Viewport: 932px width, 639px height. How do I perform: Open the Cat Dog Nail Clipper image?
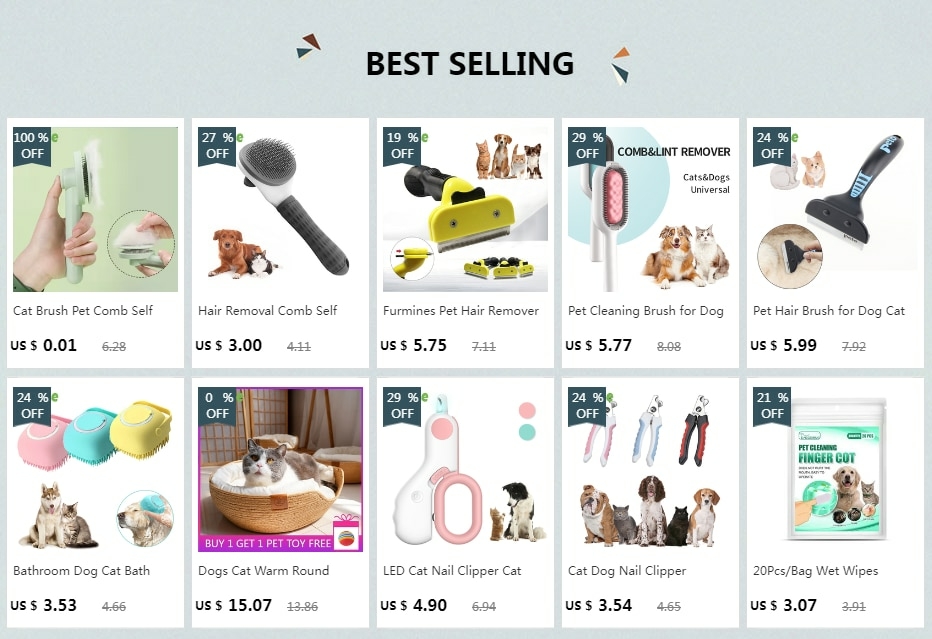coord(650,470)
